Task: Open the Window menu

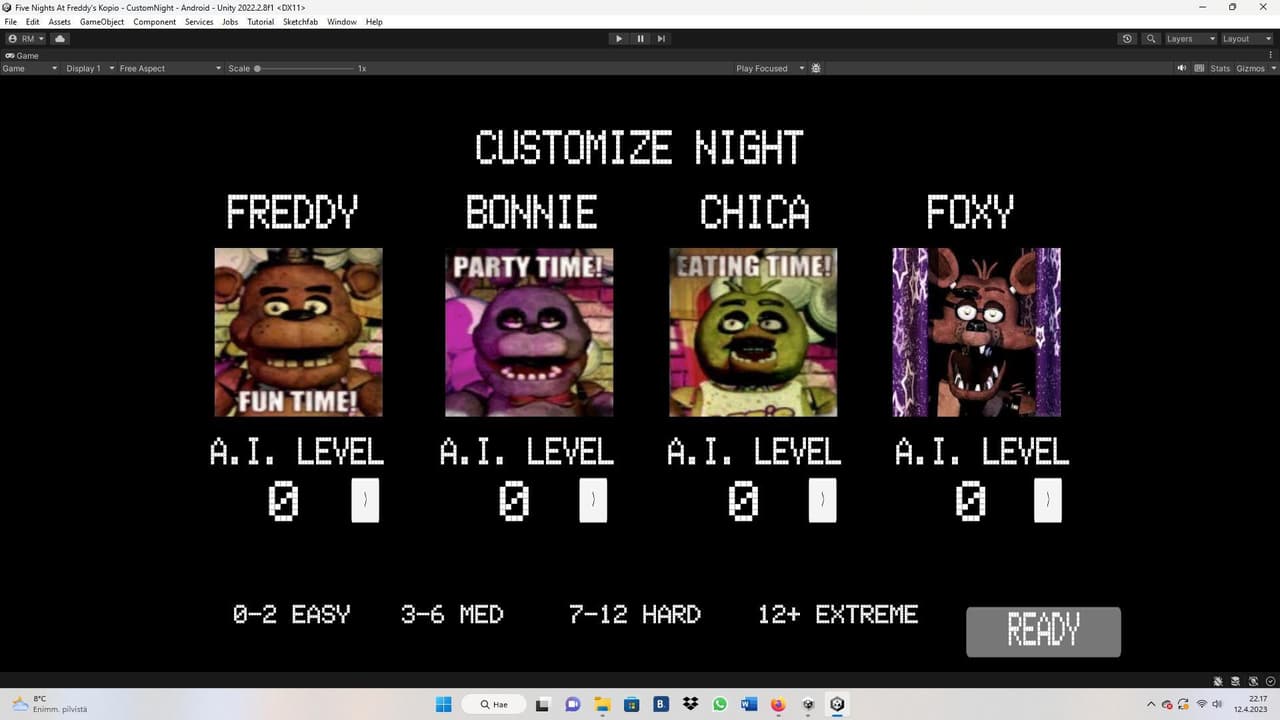Action: click(342, 22)
